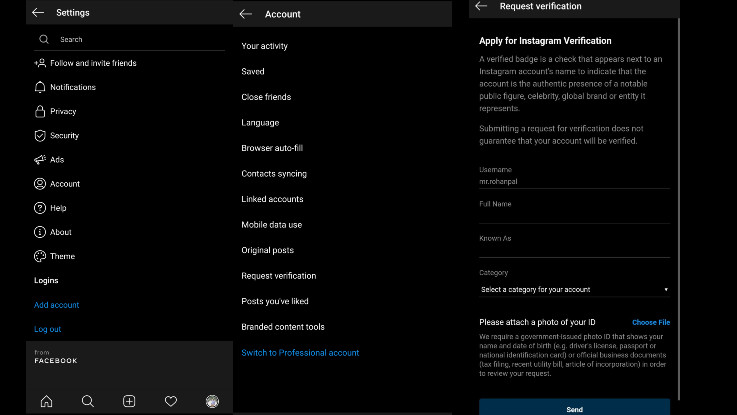
Task: Click the Theme palette icon
Action: 40,256
